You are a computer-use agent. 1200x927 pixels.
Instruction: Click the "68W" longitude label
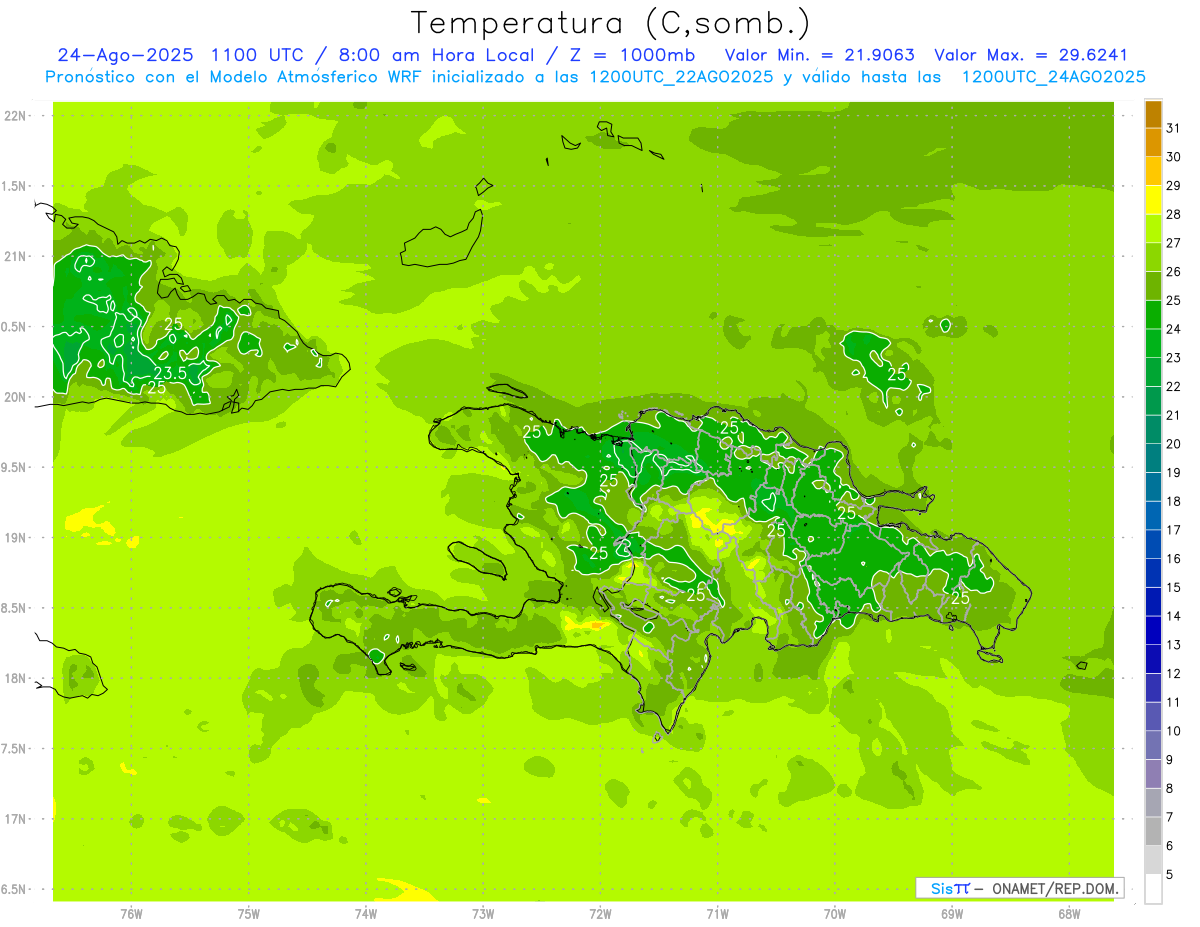pyautogui.click(x=1069, y=913)
